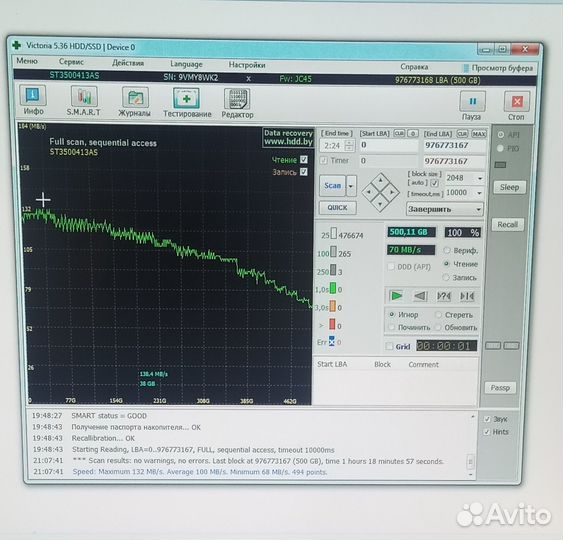Open the Сервис menu
This screenshot has width=563, height=540.
[x=71, y=62]
